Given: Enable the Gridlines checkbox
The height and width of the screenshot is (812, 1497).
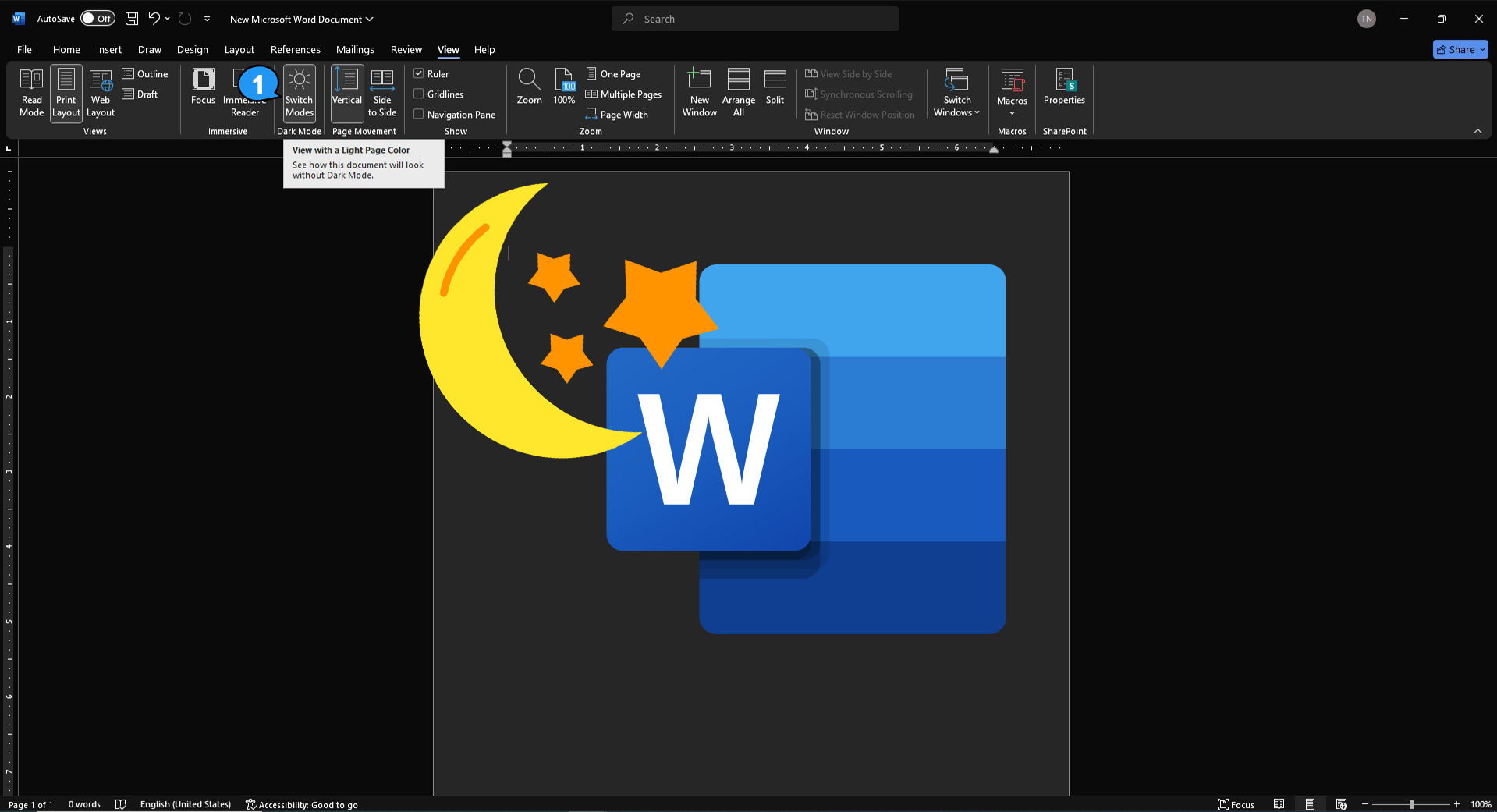Looking at the screenshot, I should pyautogui.click(x=419, y=94).
